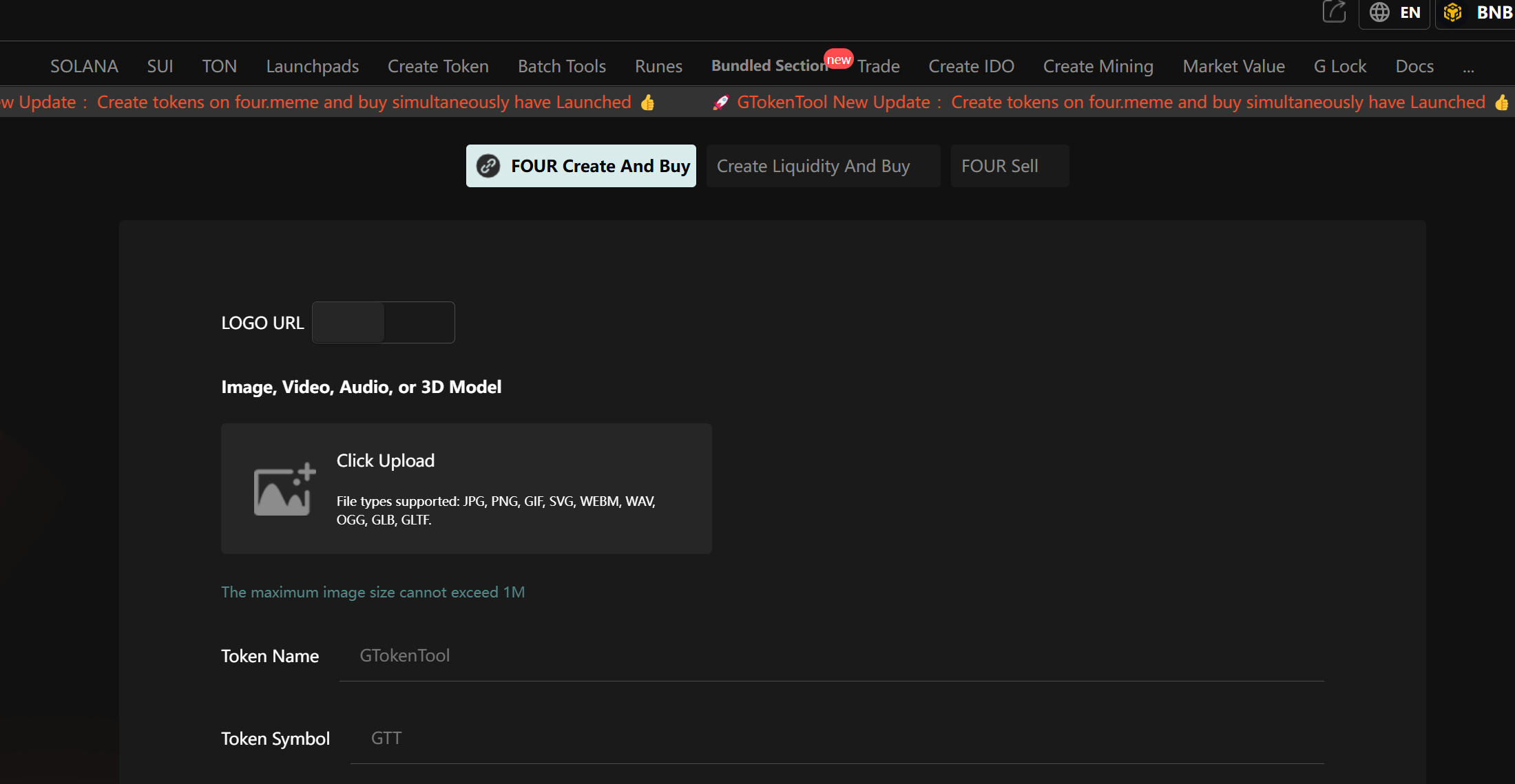The image size is (1515, 784).
Task: Click the maximum image size 1M notice
Action: 373,592
